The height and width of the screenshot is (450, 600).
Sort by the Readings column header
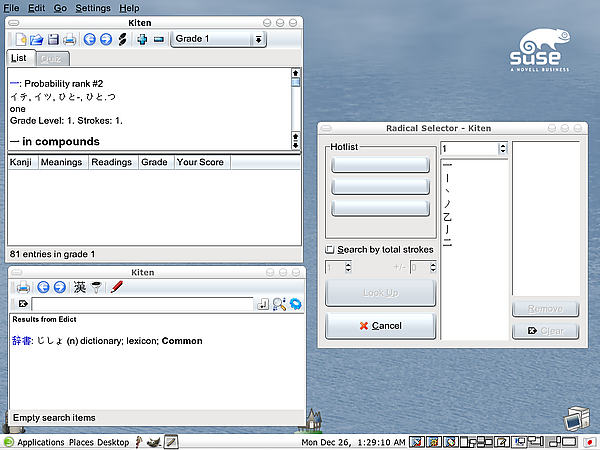(111, 162)
